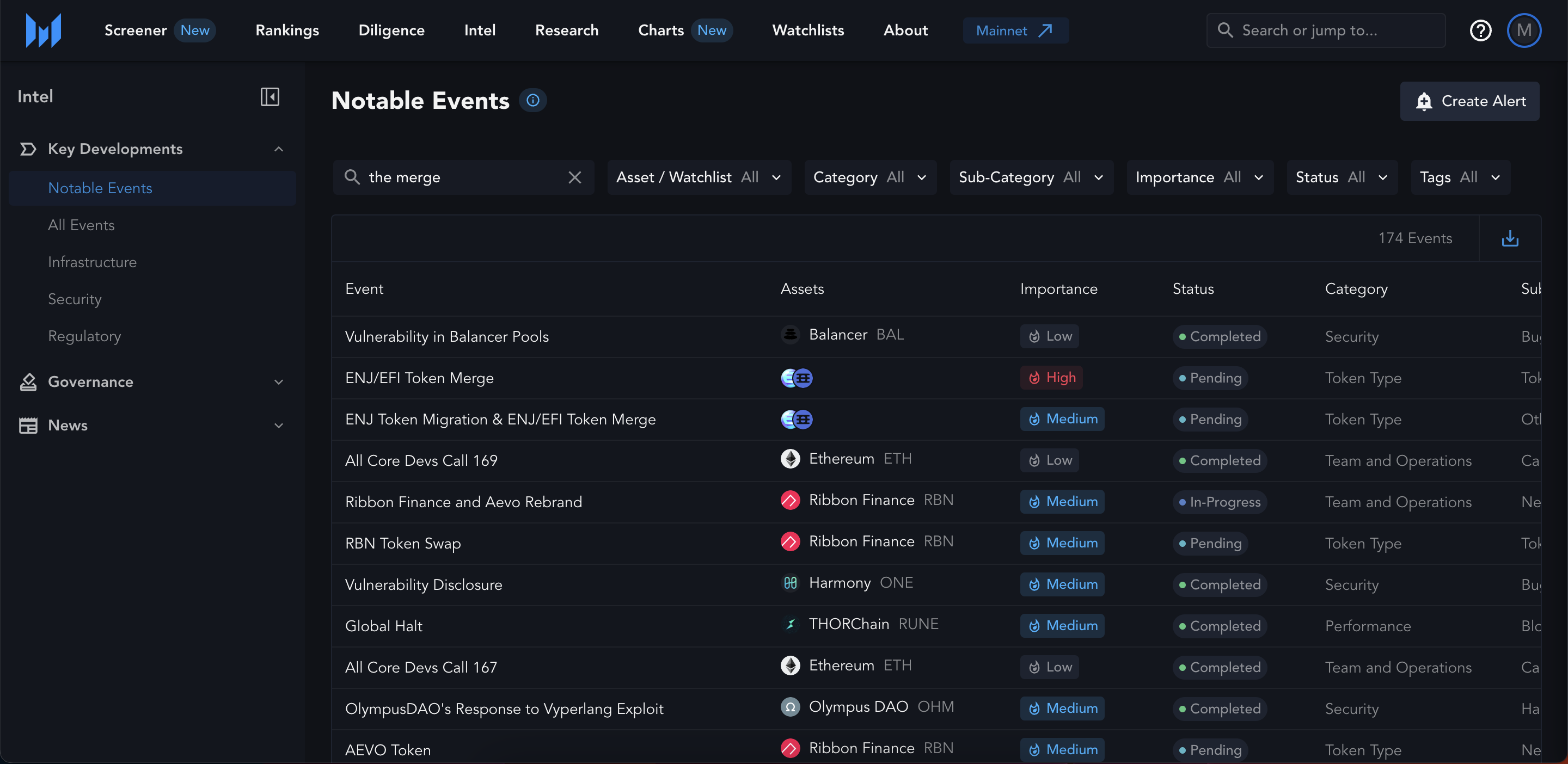Screen dimensions: 1568x764
Task: Clear the search with the X icon
Action: 574,177
